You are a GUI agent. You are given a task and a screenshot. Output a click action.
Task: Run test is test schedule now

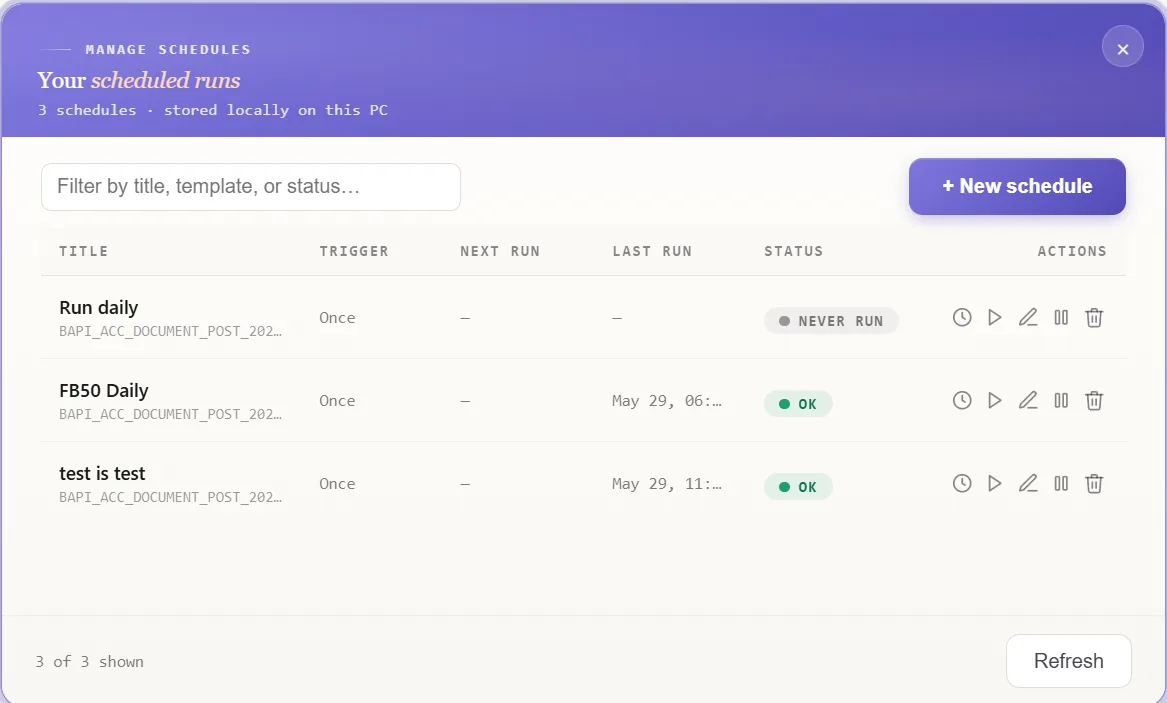pyautogui.click(x=994, y=484)
